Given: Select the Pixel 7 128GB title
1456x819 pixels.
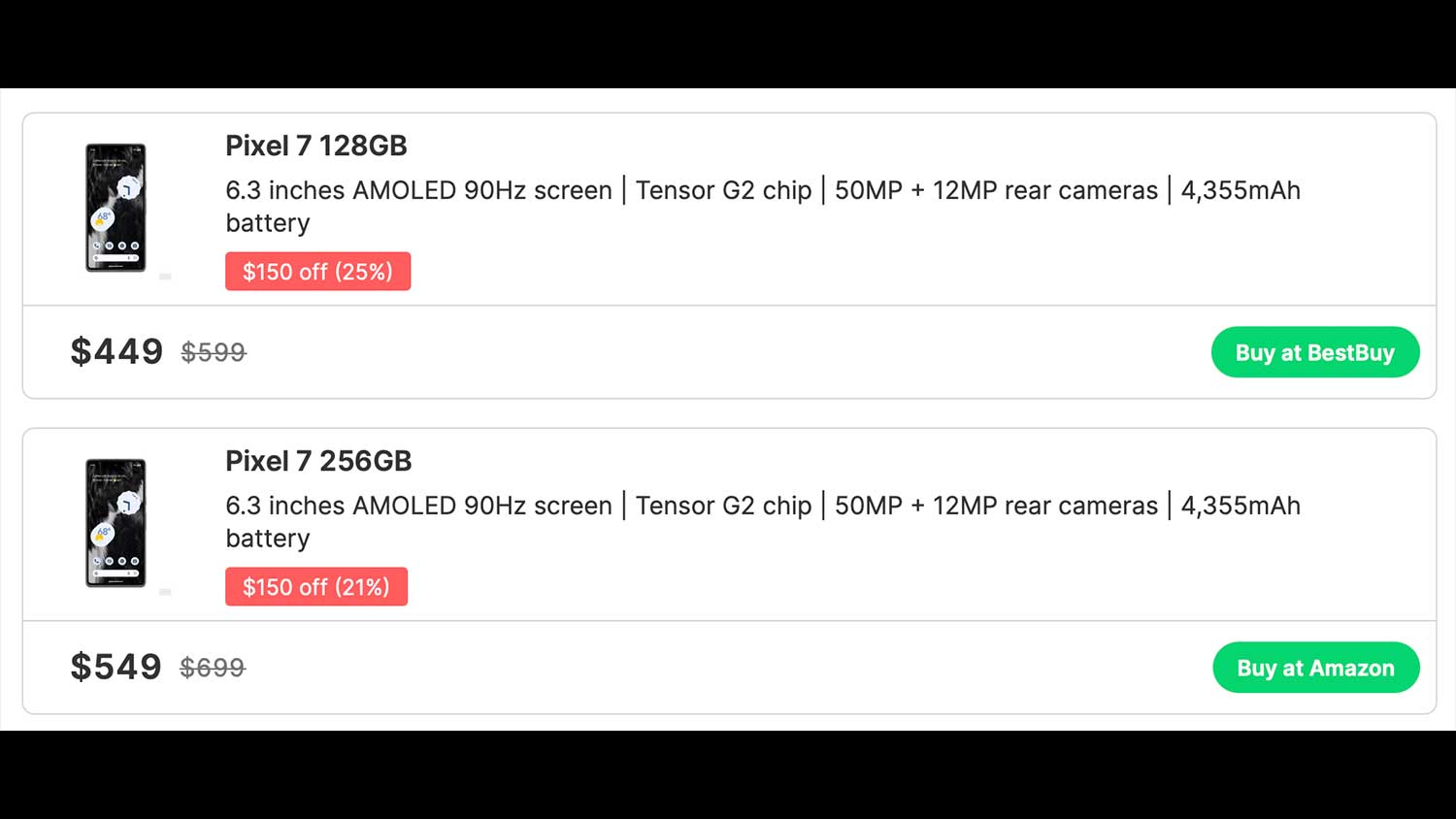Looking at the screenshot, I should pyautogui.click(x=316, y=146).
